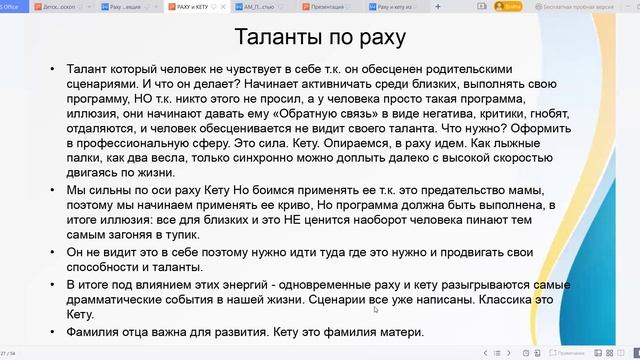Click the slide export icon in status bar
640x360 pixels.
point(537,353)
